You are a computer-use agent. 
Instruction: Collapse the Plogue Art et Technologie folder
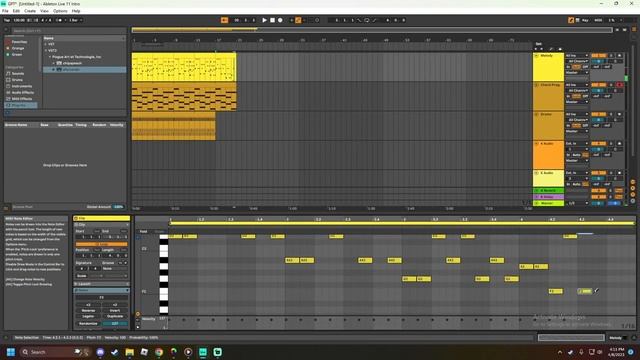(50, 57)
